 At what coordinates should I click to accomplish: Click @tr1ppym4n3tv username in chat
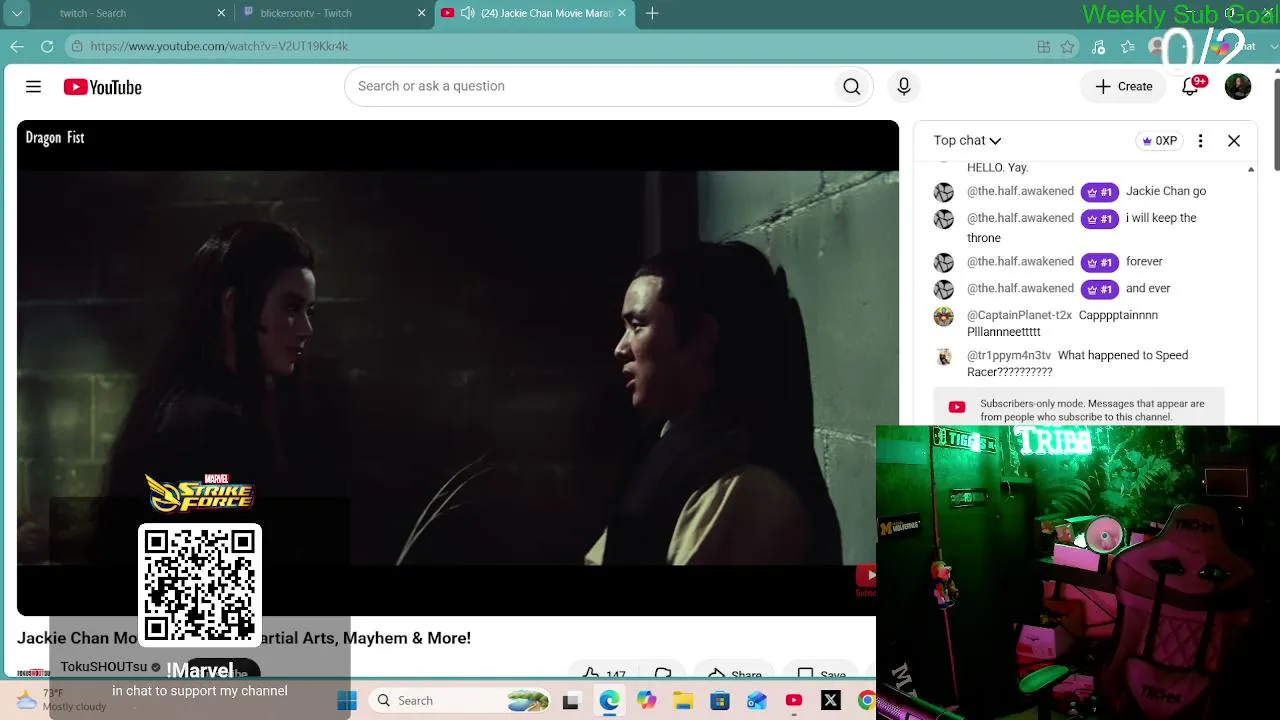coord(1009,355)
